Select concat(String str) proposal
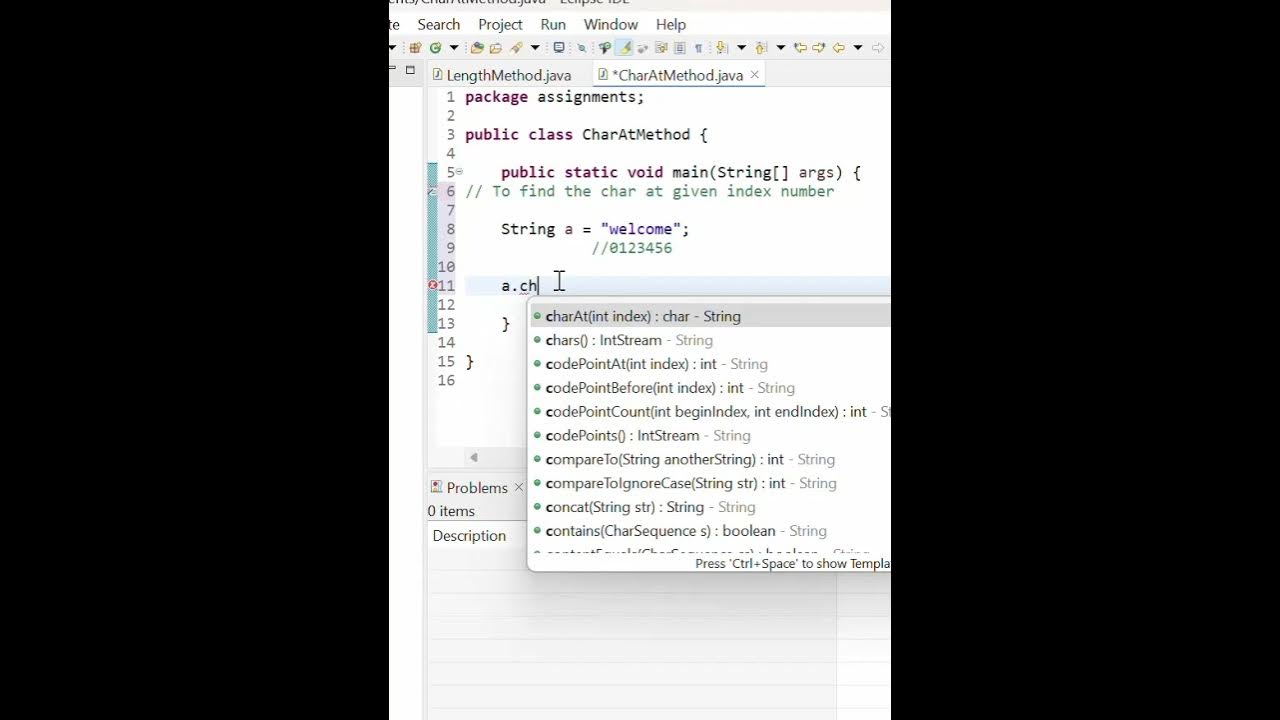The image size is (1280, 720). pos(710,507)
